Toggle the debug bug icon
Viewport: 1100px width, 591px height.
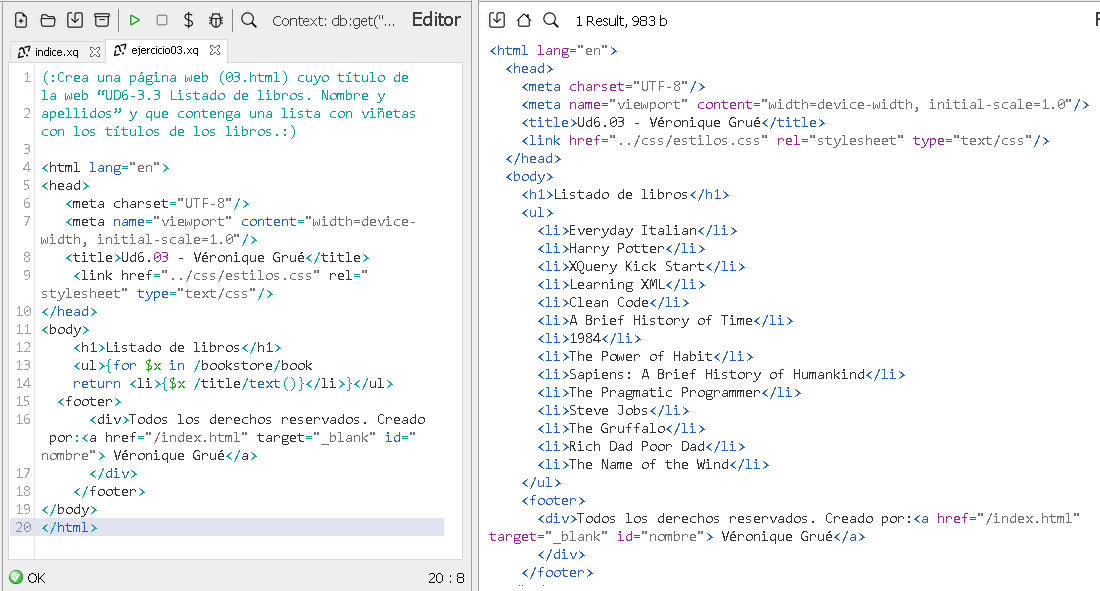coord(215,20)
